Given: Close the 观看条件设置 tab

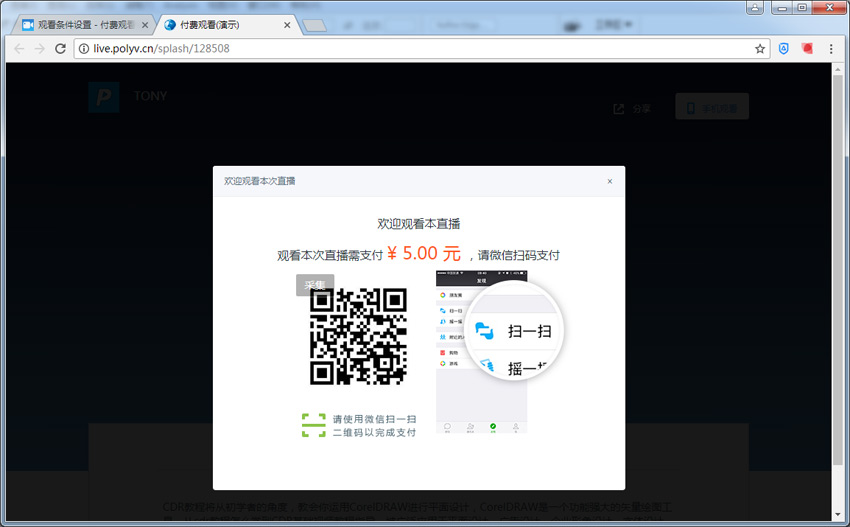Looking at the screenshot, I should click(146, 24).
